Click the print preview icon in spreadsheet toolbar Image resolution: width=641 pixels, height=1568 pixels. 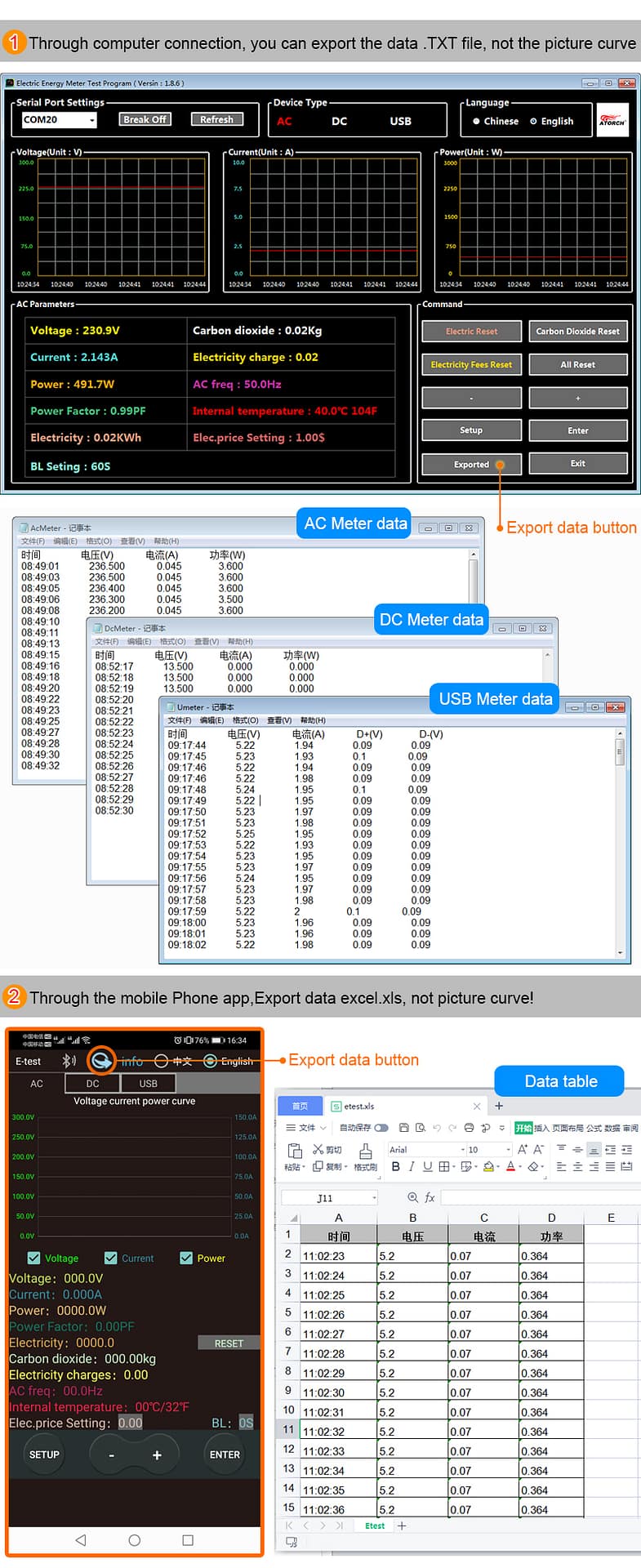pos(421,1128)
